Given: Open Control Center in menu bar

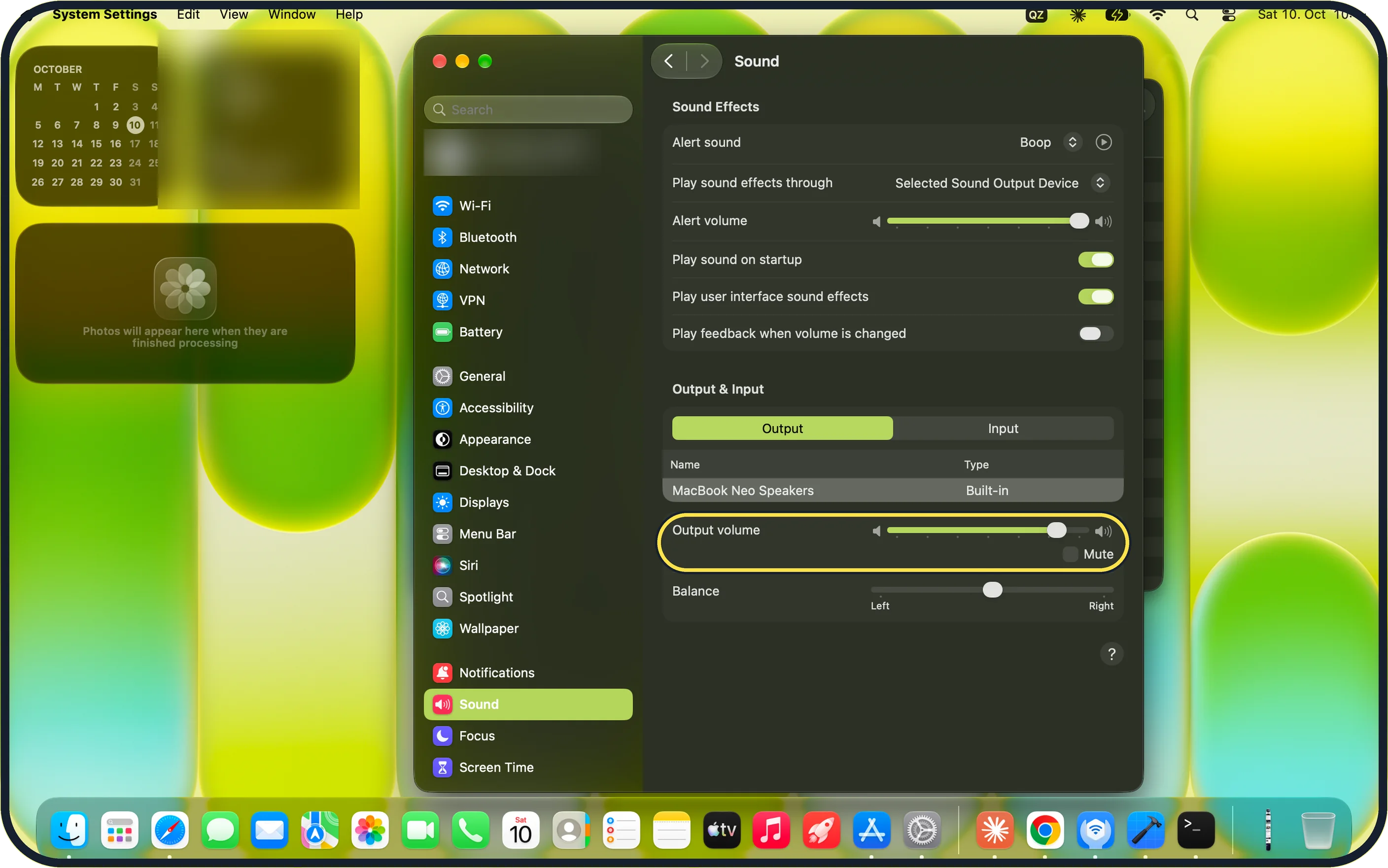Looking at the screenshot, I should (x=1228, y=14).
